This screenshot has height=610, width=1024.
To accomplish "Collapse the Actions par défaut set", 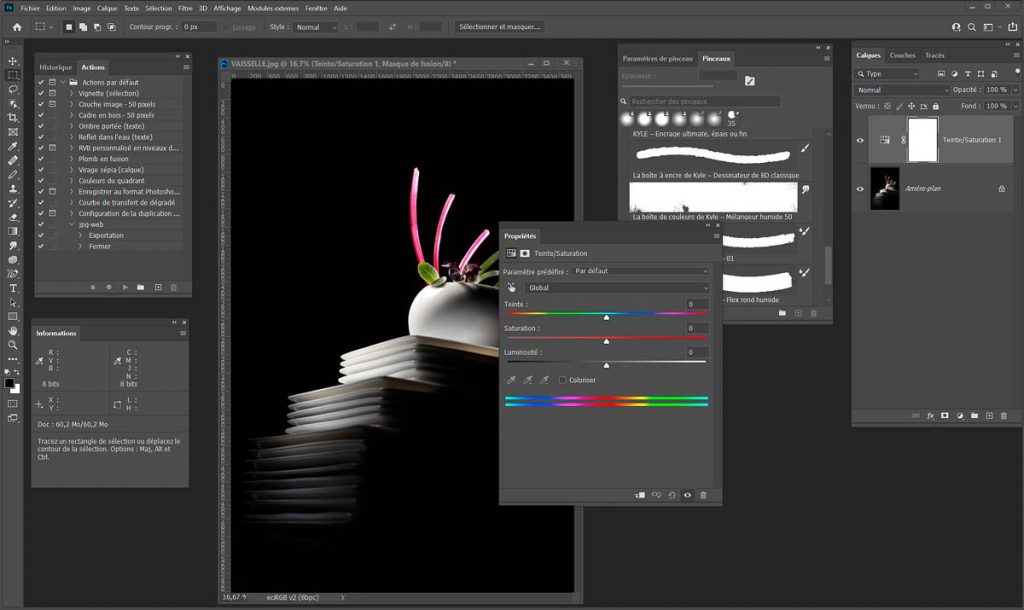I will click(x=63, y=82).
